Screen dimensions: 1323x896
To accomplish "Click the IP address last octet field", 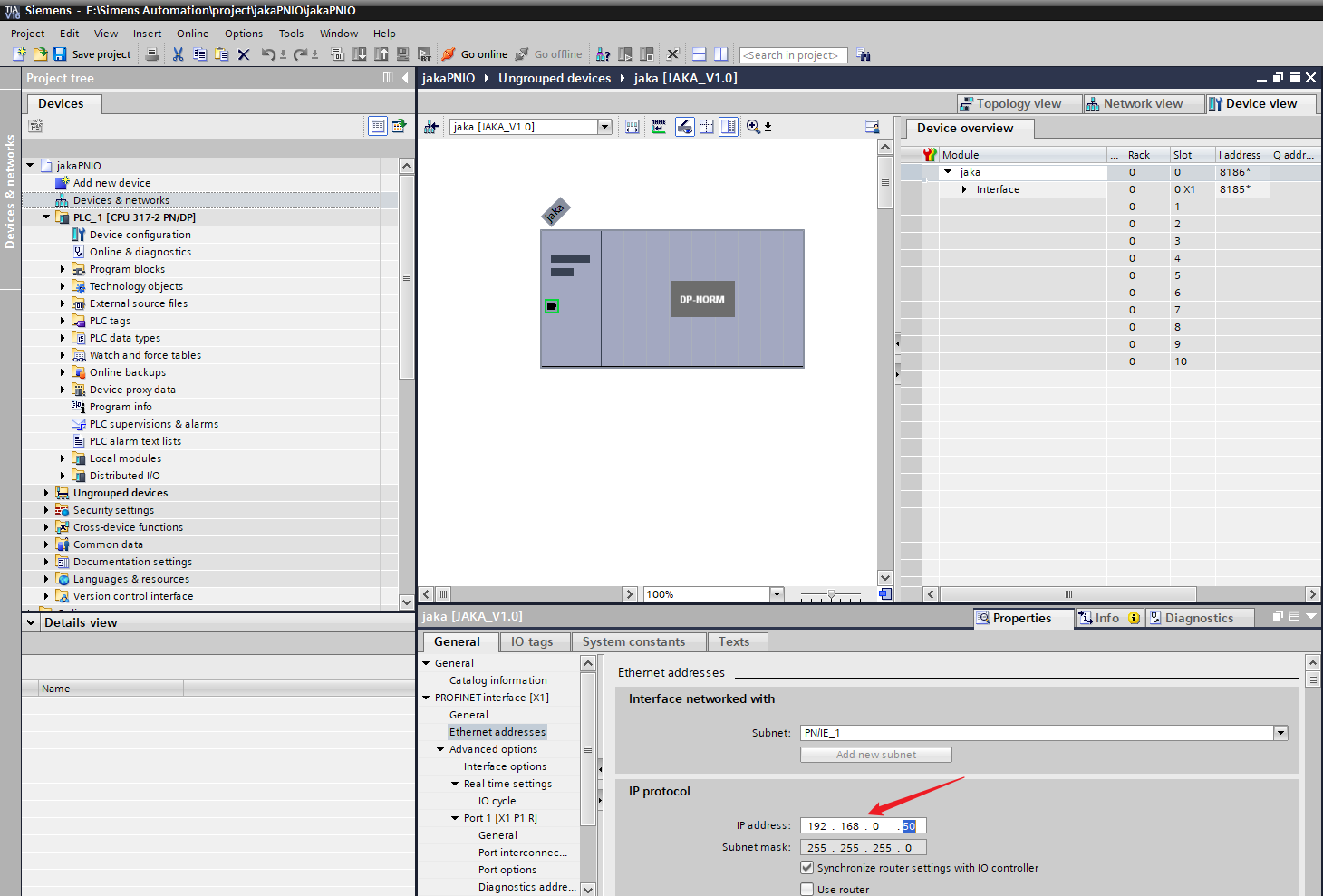I will point(909,826).
